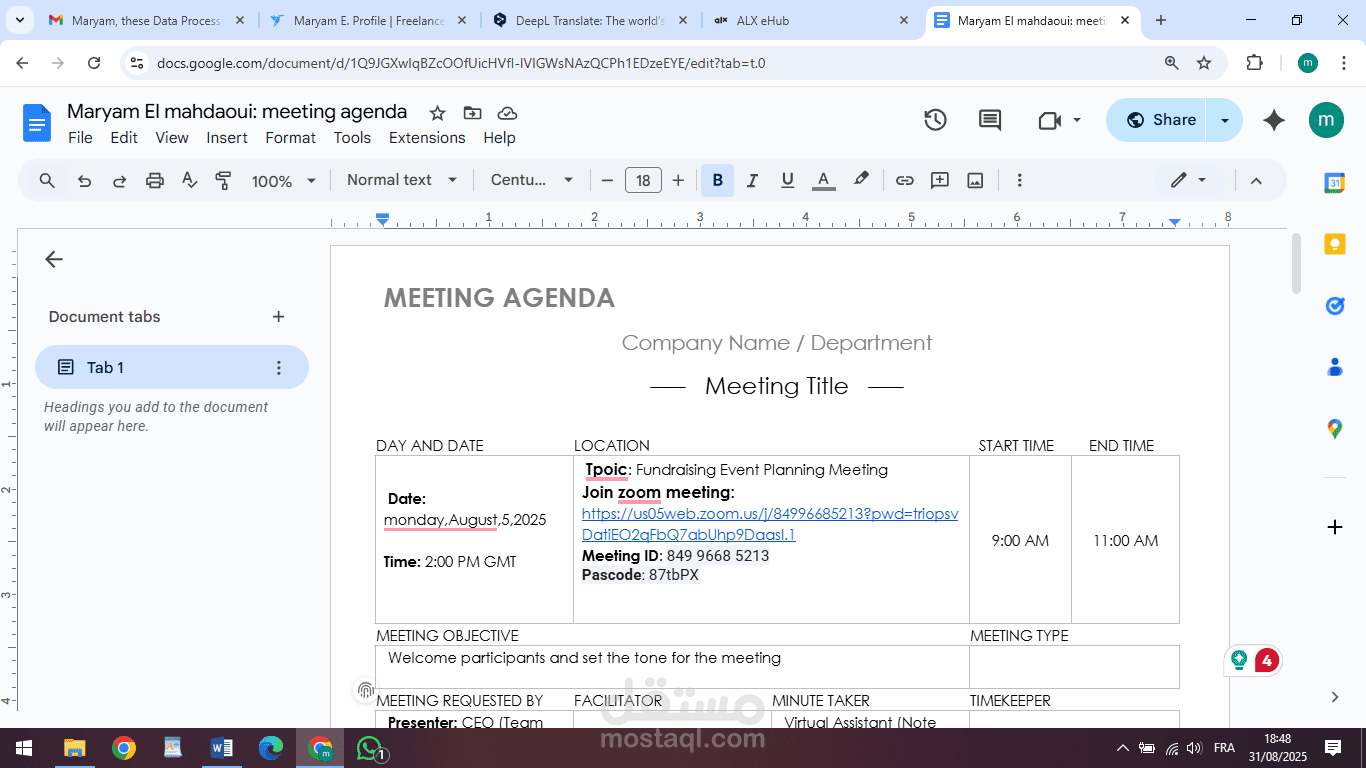The height and width of the screenshot is (768, 1366).
Task: Hide the side panel with the chevron
Action: [x=1335, y=697]
